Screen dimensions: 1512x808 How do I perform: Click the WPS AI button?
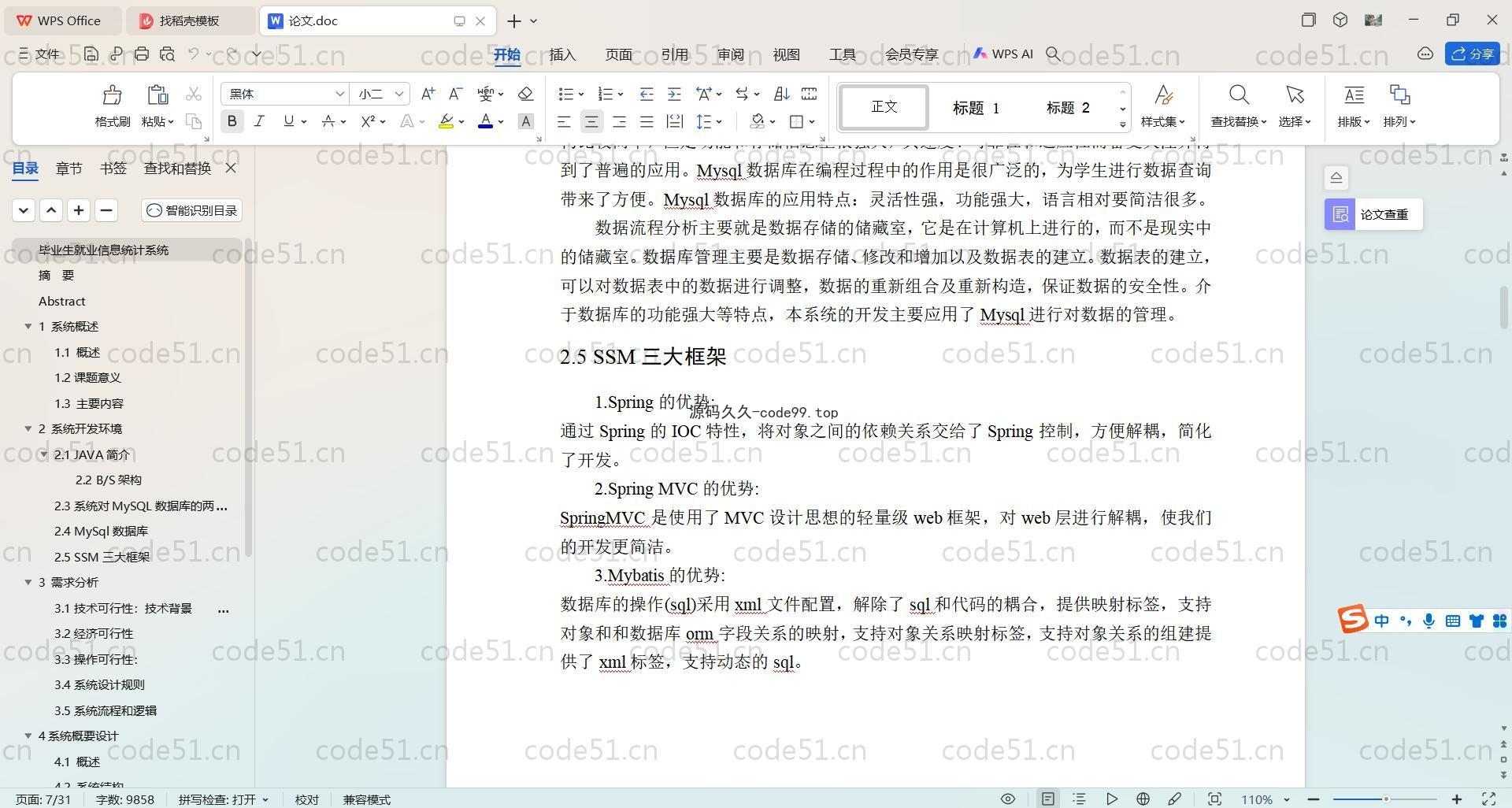pos(1002,54)
